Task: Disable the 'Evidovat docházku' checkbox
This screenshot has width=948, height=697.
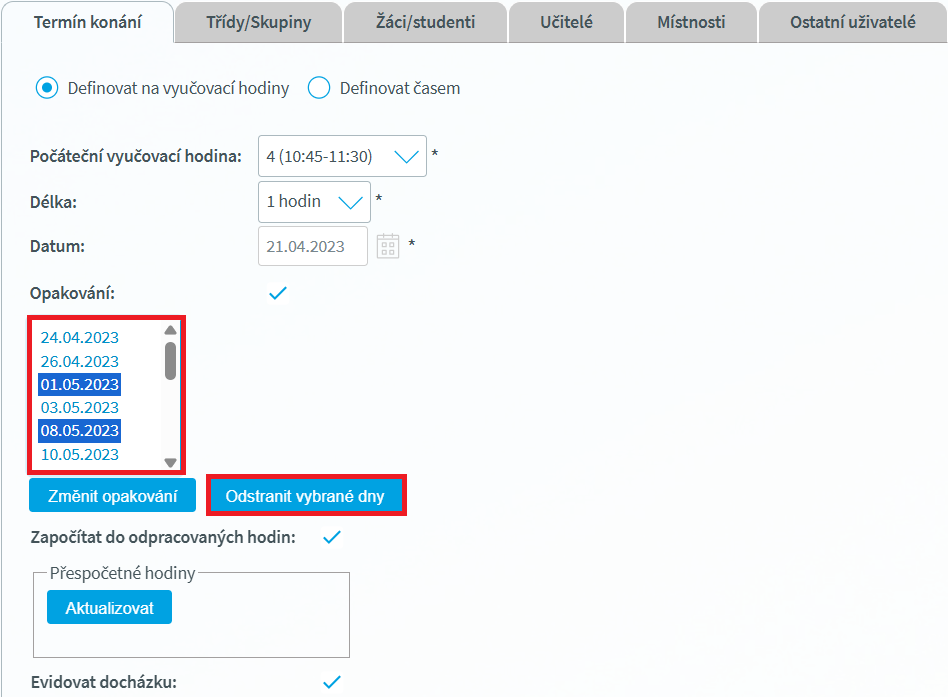Action: click(x=332, y=682)
